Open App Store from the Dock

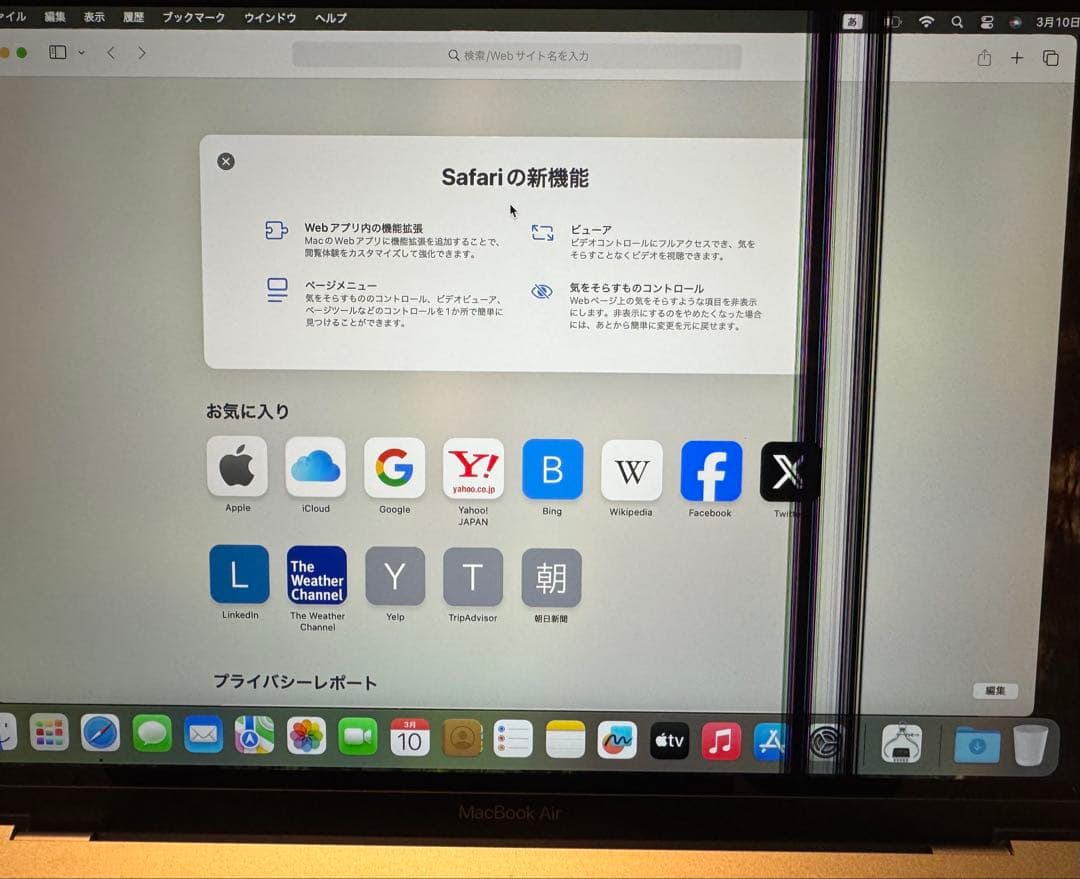click(x=772, y=742)
